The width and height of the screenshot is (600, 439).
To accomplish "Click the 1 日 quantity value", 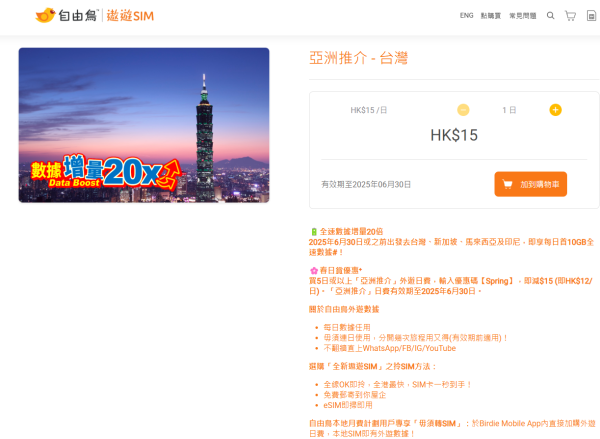I will tap(509, 110).
